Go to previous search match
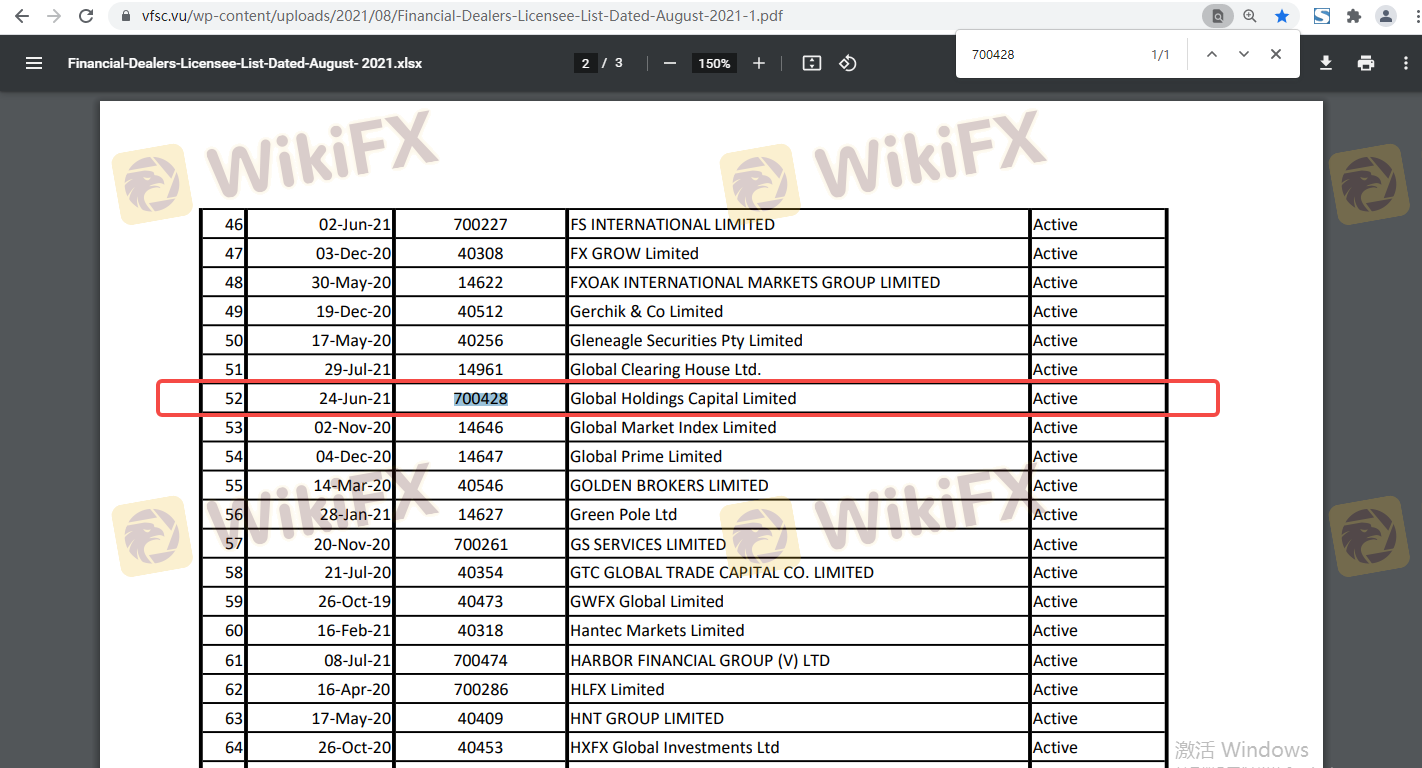Screen dimensions: 1422x768 tap(1211, 54)
